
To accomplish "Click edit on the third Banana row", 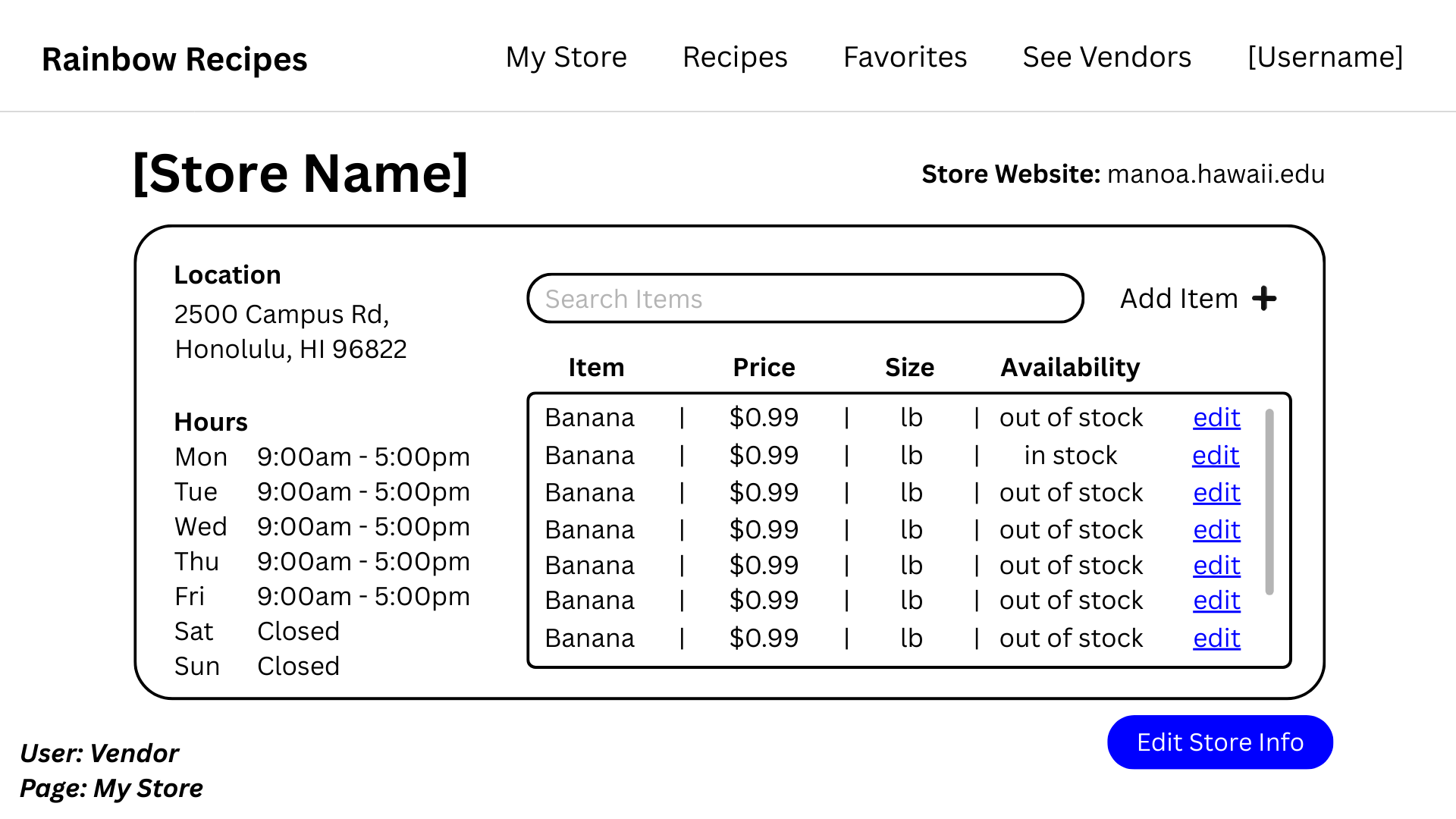I will coord(1216,493).
